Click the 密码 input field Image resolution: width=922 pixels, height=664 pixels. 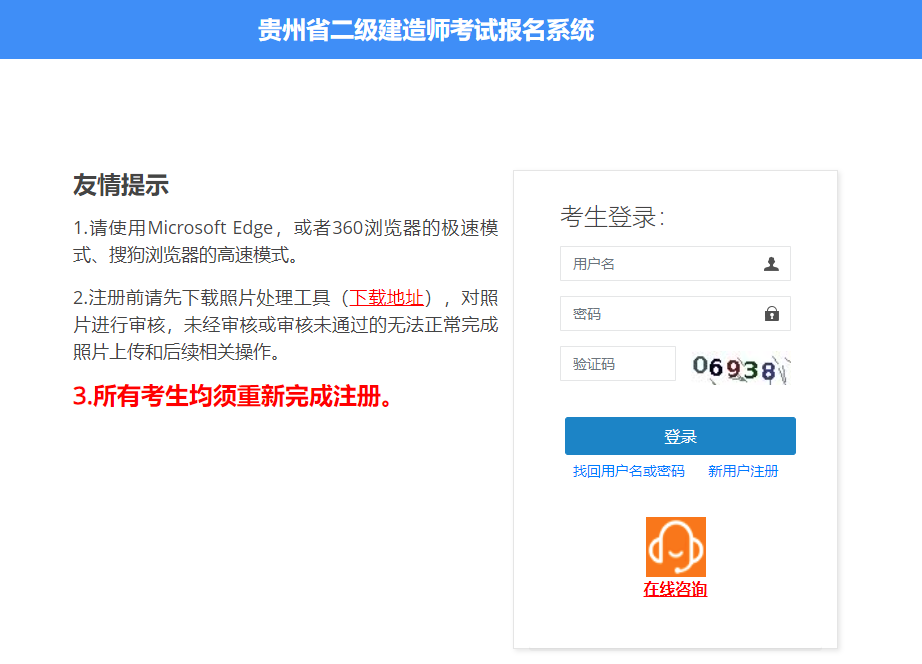[x=675, y=313]
